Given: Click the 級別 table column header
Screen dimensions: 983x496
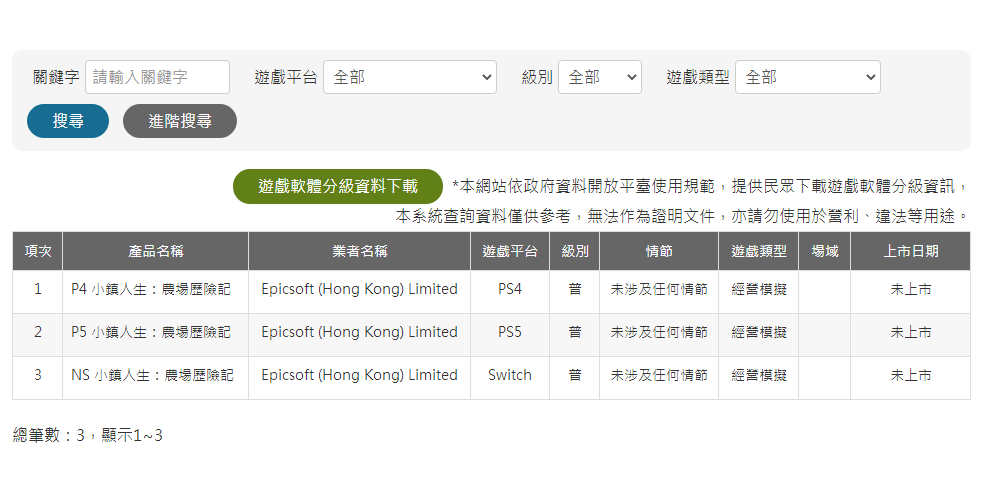Looking at the screenshot, I should (x=574, y=251).
